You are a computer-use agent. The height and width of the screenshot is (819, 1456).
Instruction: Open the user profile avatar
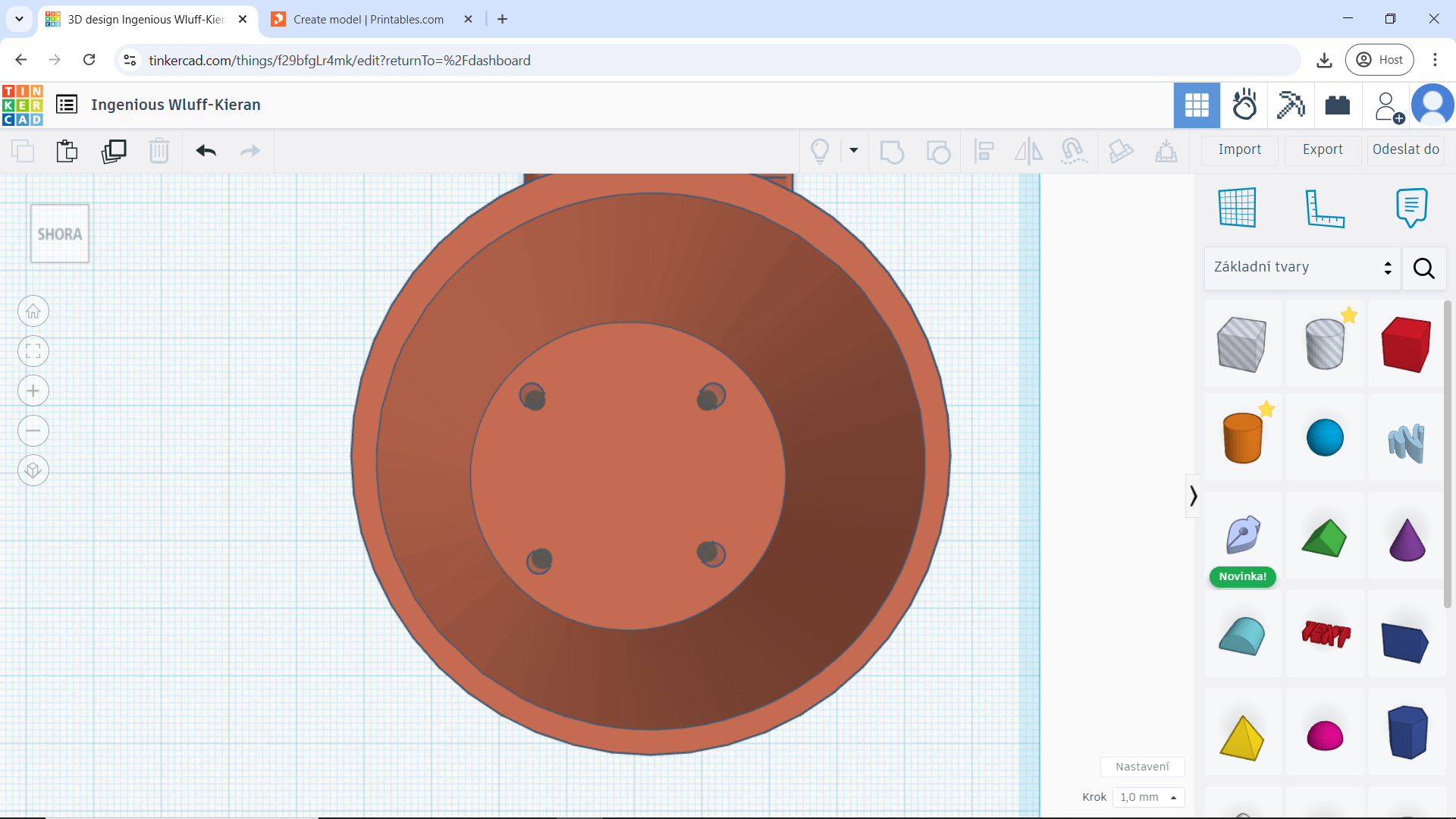point(1432,105)
